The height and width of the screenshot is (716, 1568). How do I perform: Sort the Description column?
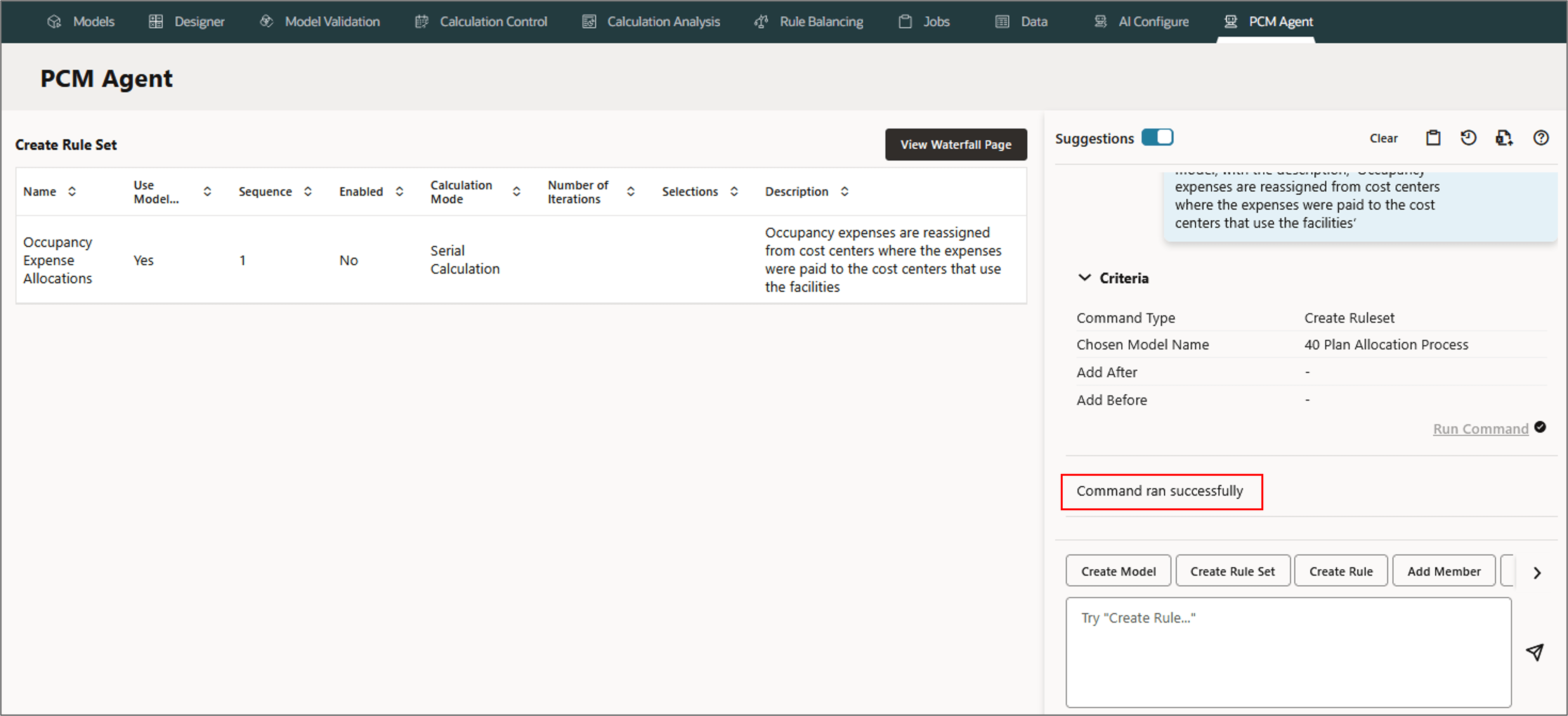coord(844,191)
